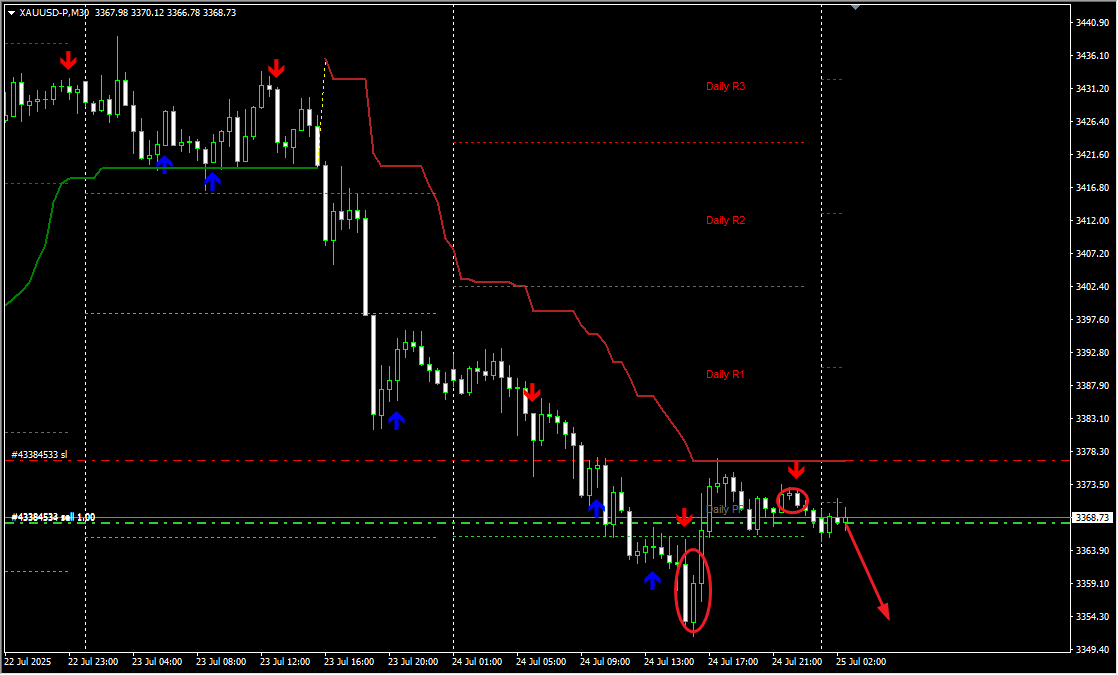Click the blue up arrow near 24 Jul 09:00

[597, 508]
